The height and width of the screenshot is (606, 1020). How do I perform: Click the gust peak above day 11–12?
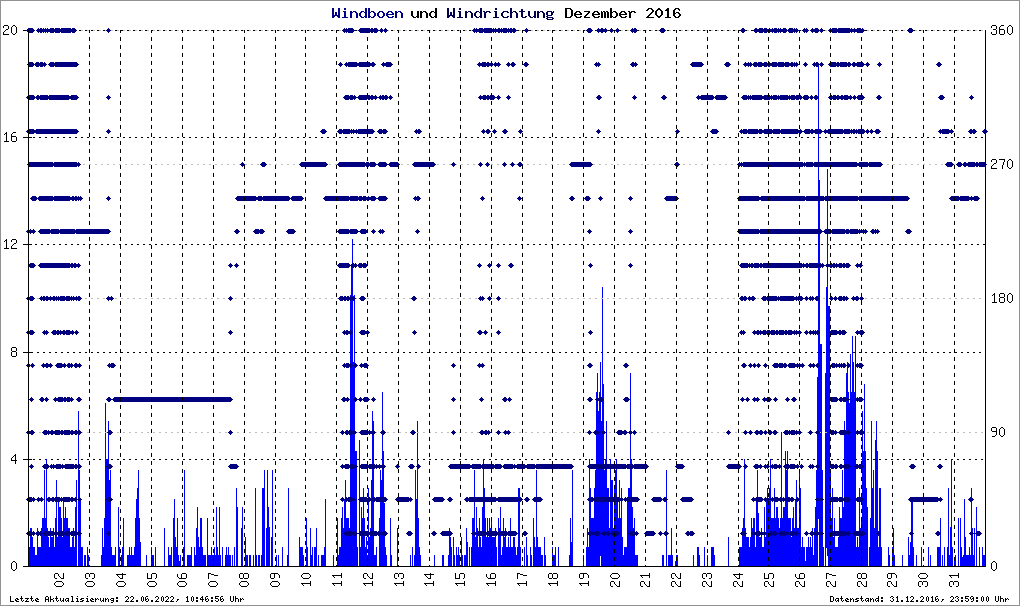coord(353,403)
